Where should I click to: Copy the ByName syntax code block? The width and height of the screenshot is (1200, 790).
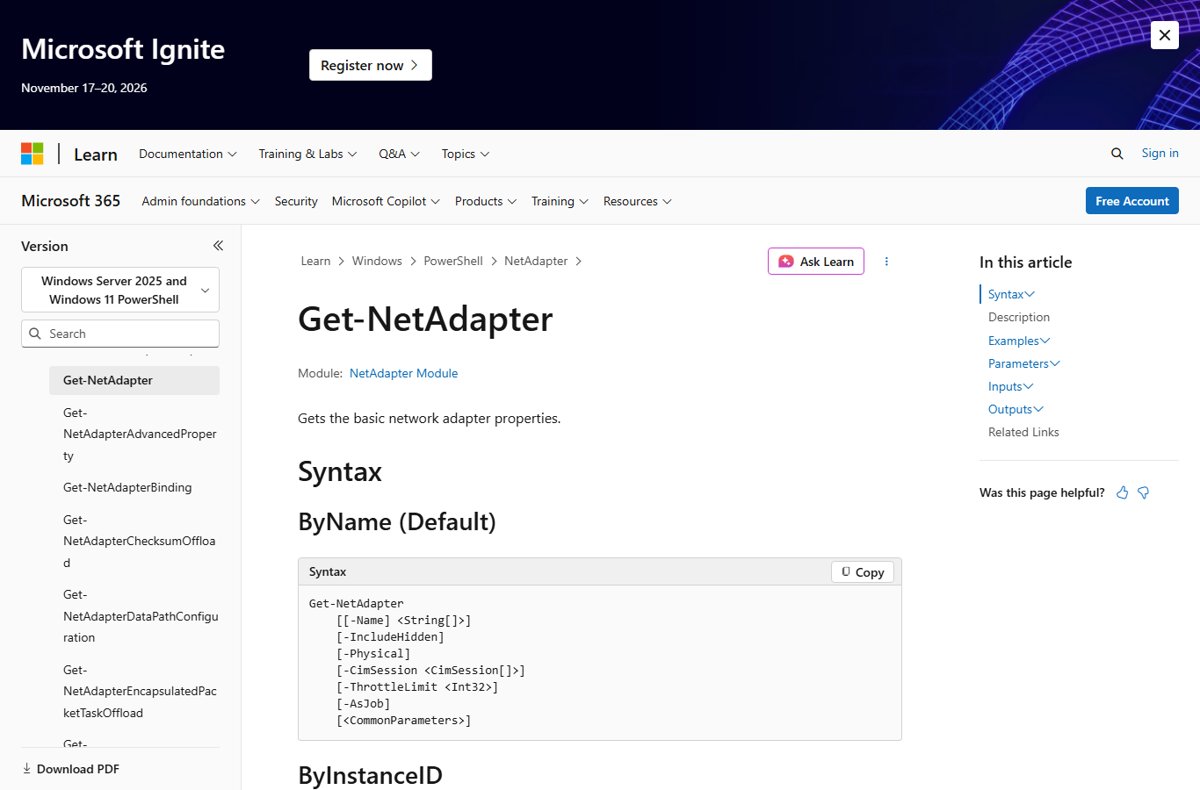863,572
